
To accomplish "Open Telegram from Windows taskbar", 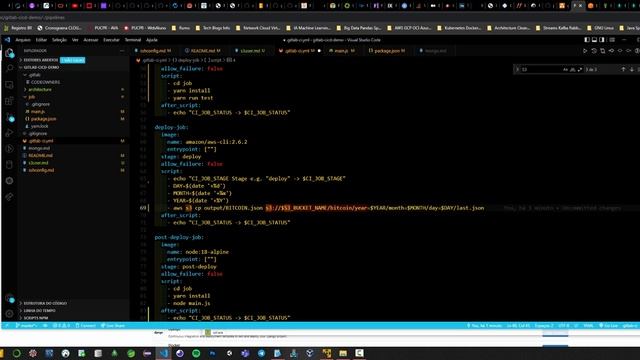I will (261, 353).
